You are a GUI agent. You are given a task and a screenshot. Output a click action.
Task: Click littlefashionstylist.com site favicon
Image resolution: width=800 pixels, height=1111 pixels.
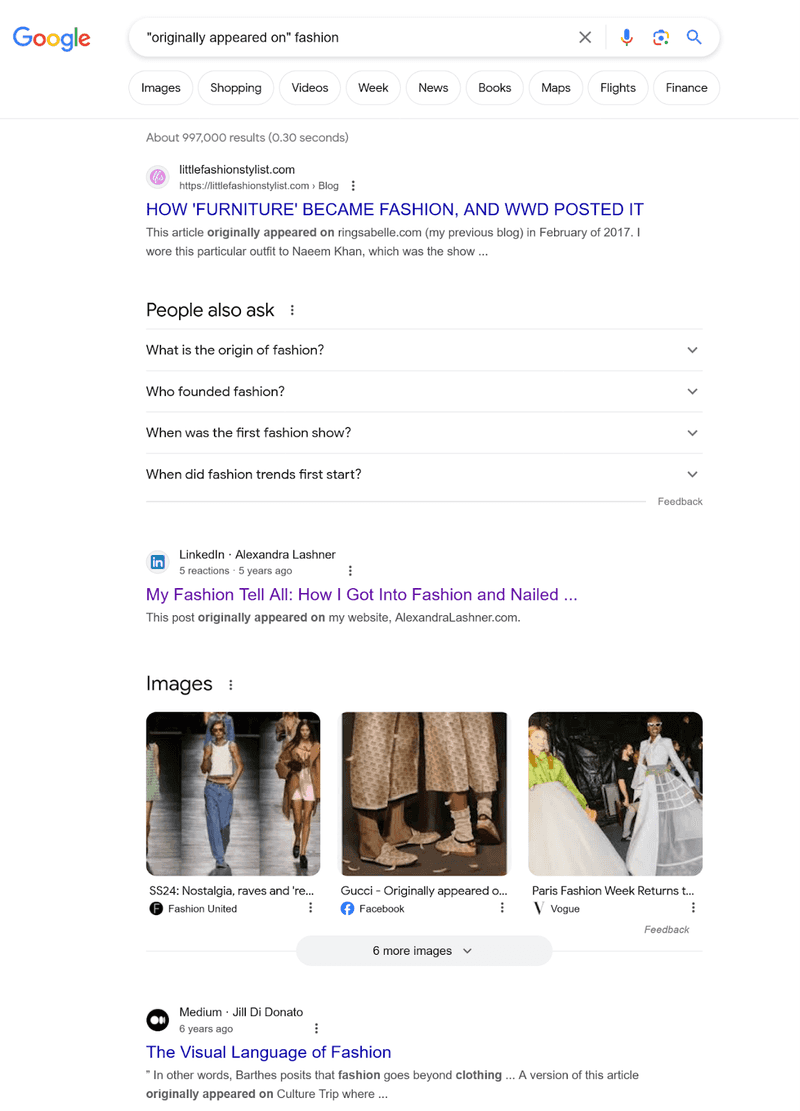[157, 177]
